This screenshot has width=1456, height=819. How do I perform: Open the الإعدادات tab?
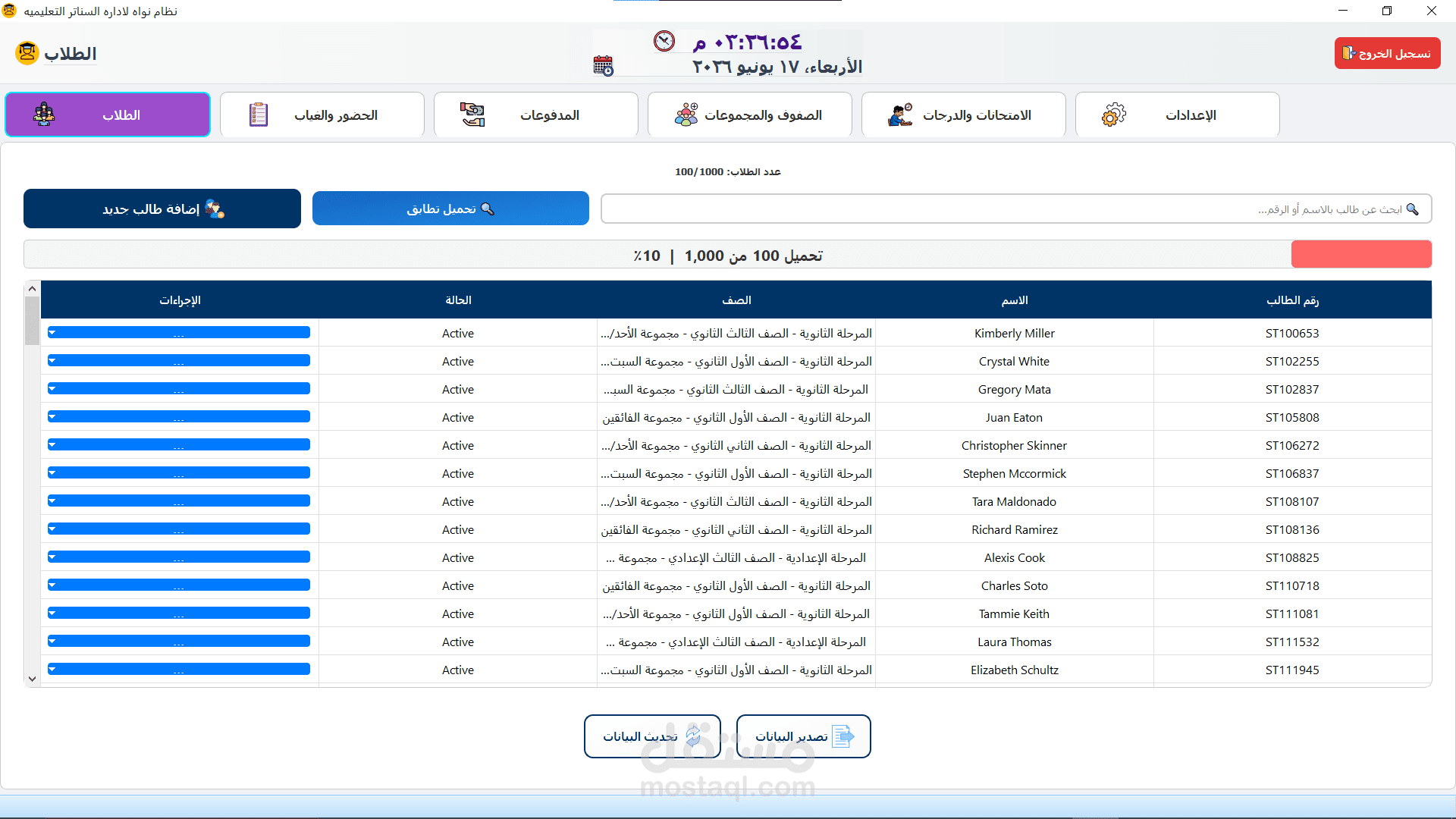1178,115
